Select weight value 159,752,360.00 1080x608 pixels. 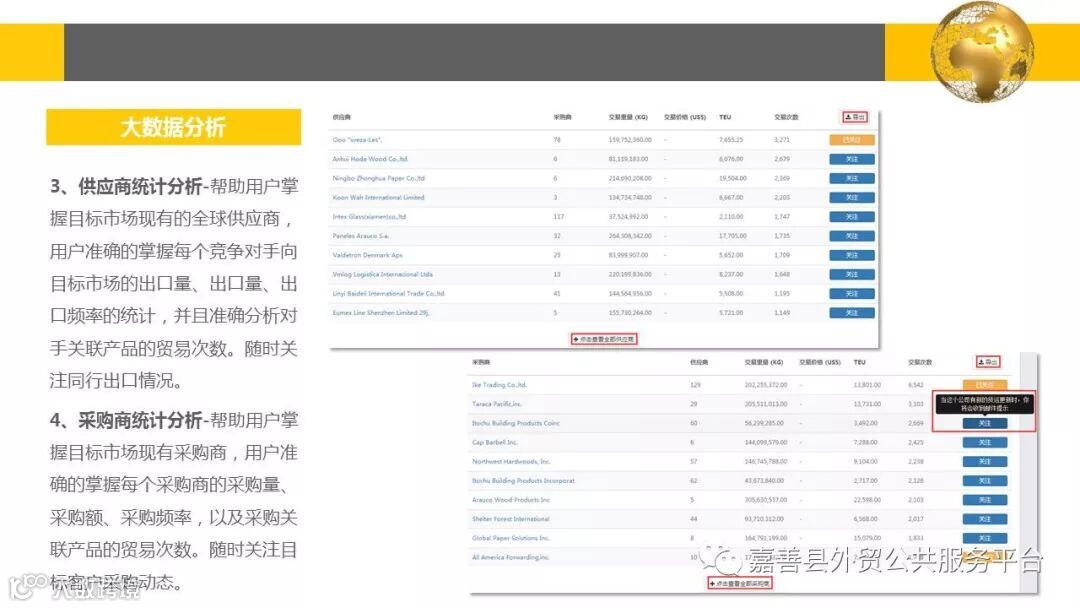click(630, 140)
